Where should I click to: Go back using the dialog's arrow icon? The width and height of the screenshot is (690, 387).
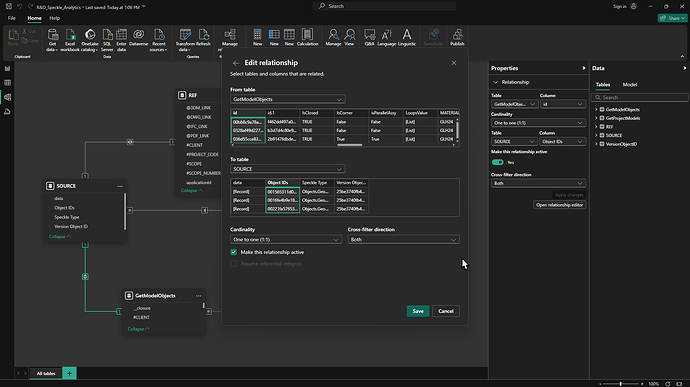(x=236, y=63)
